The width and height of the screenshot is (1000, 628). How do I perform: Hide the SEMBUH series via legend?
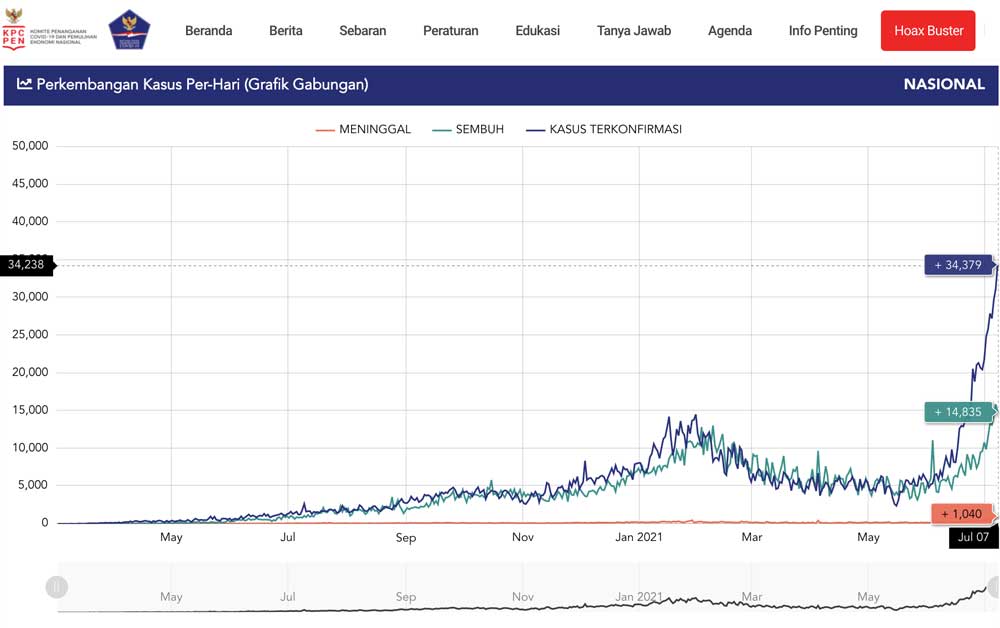(x=468, y=129)
